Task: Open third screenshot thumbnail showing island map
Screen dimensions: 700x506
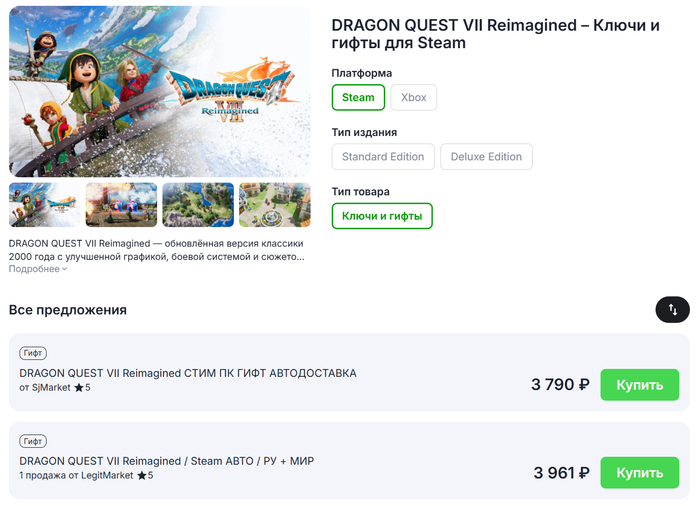Action: (198, 205)
